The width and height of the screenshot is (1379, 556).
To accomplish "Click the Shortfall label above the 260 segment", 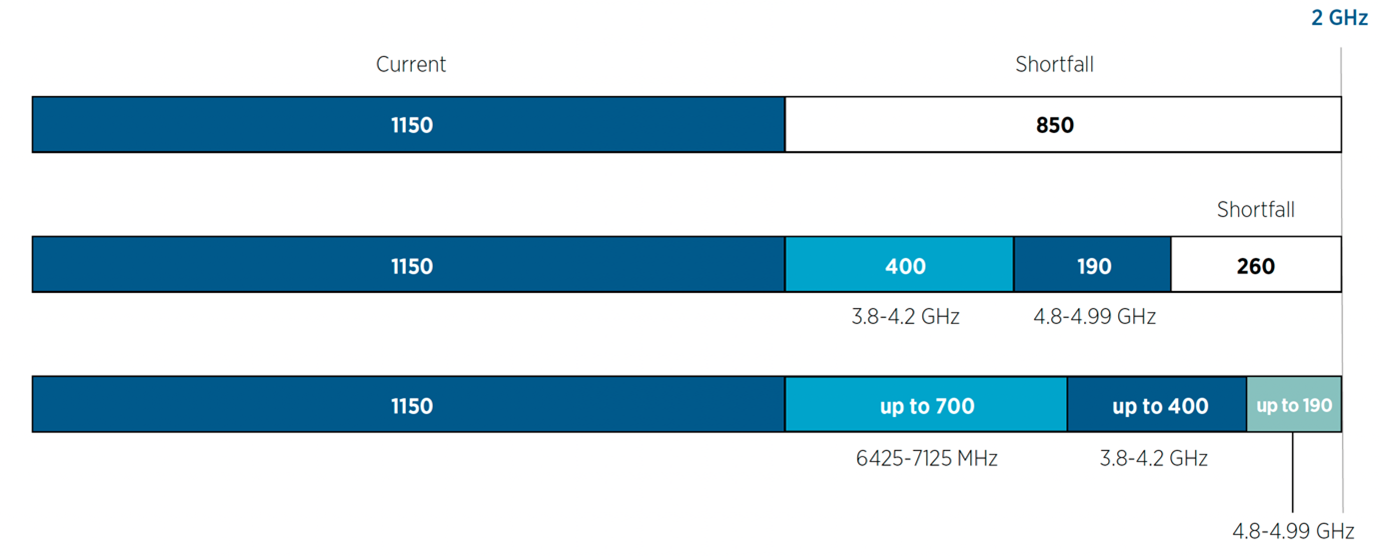I will [1255, 210].
